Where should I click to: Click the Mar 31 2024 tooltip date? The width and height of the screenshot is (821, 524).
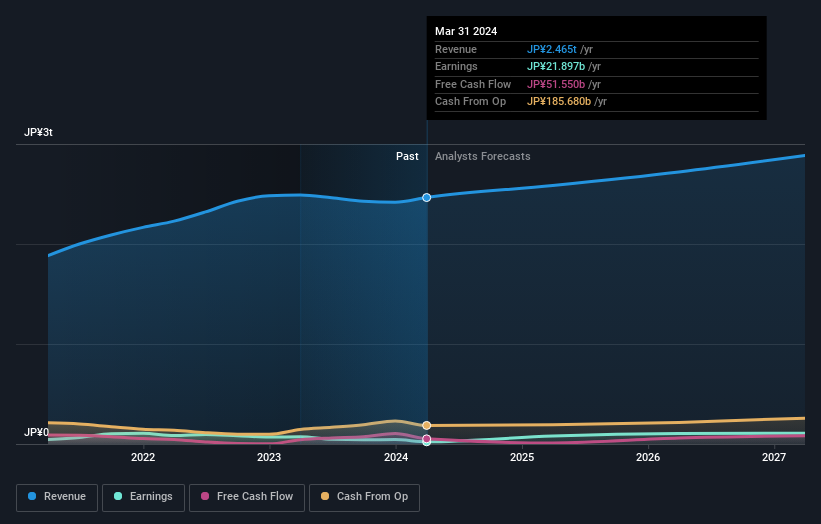click(466, 31)
